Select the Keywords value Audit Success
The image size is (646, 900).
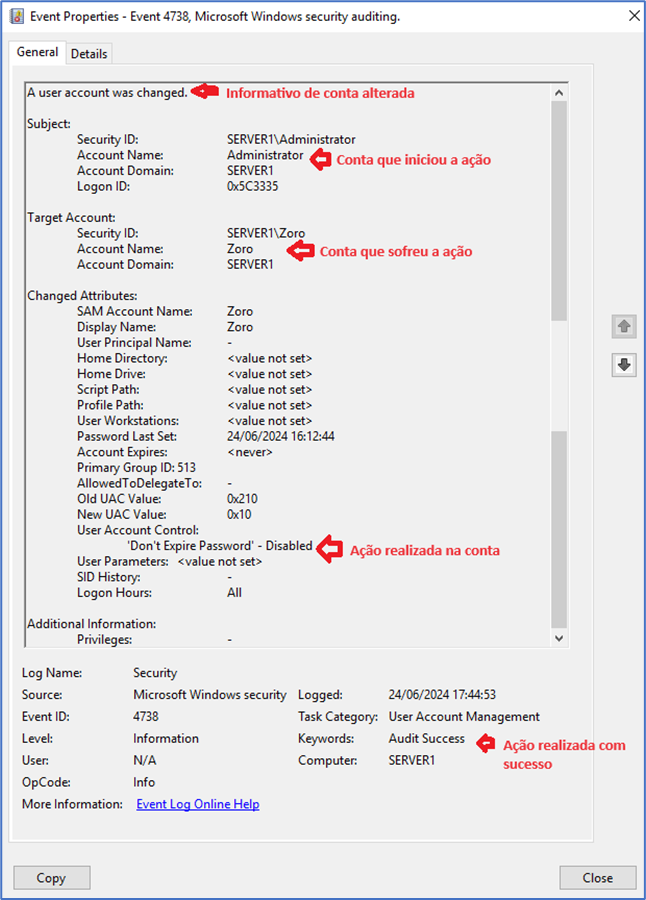point(426,739)
